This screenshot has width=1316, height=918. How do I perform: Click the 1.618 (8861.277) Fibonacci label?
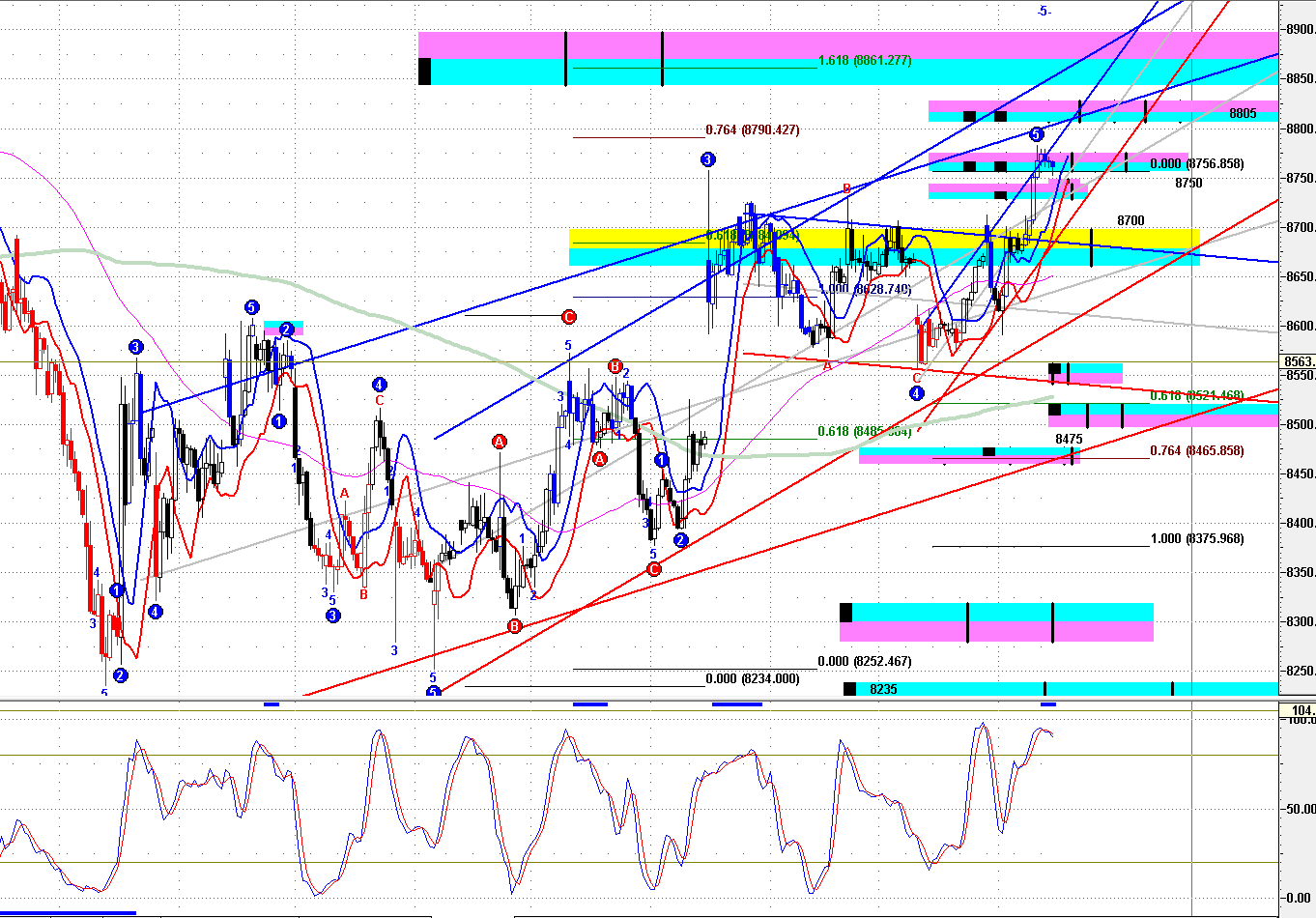(865, 61)
